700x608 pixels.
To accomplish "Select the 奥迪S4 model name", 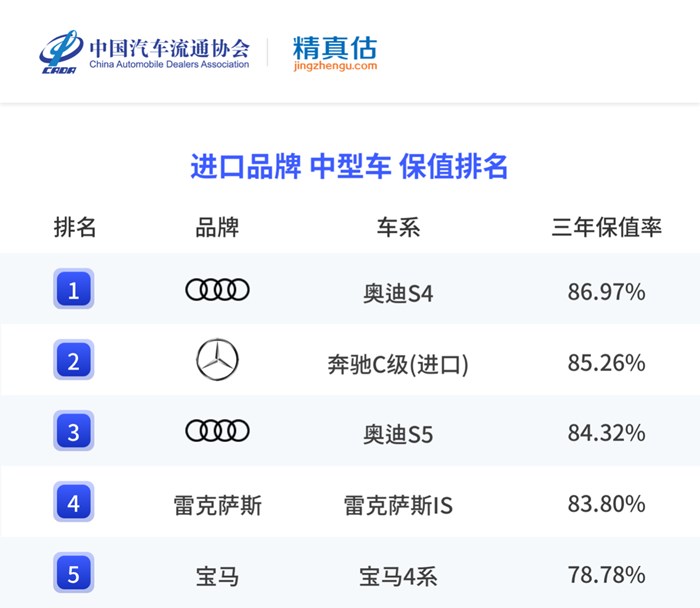I will coord(398,294).
